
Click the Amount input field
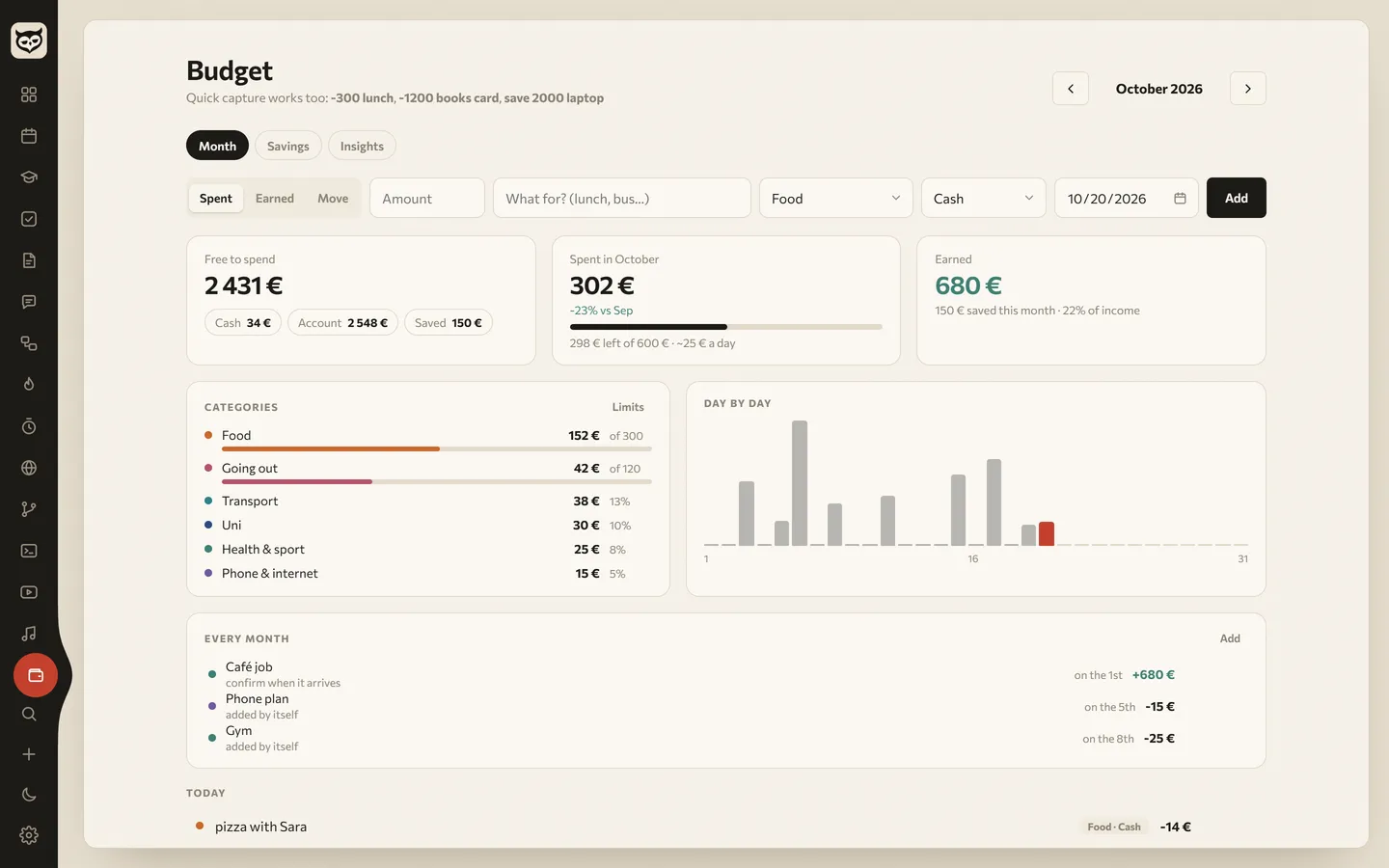tap(427, 199)
